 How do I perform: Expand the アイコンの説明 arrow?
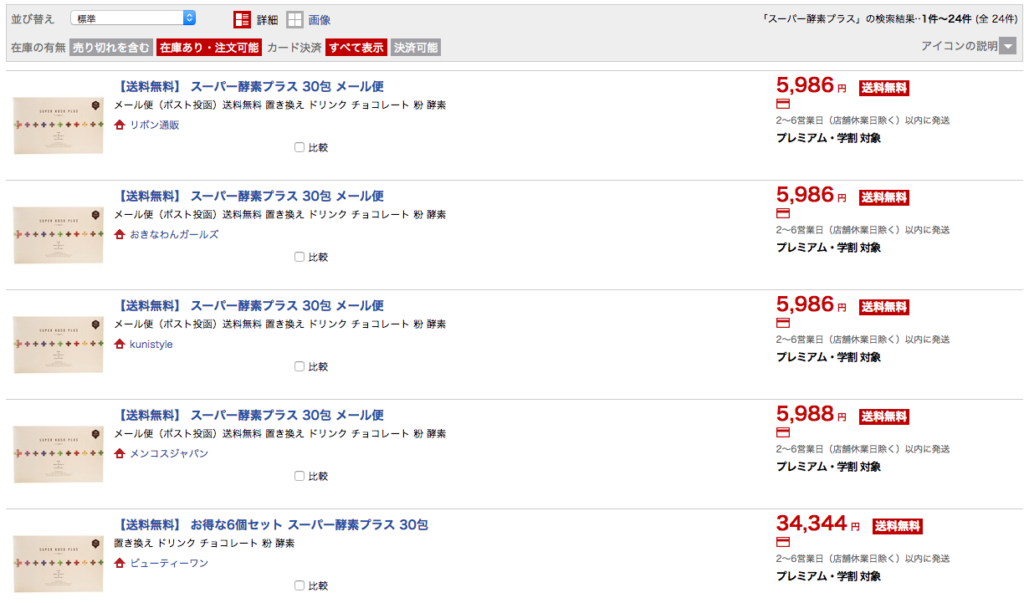coord(1007,46)
